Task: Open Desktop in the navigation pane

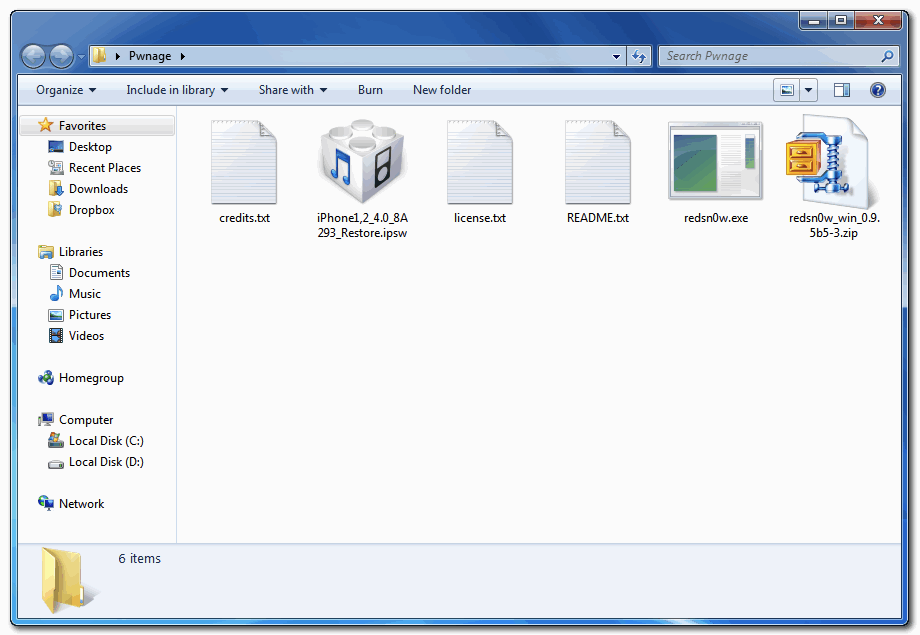Action: [80, 147]
